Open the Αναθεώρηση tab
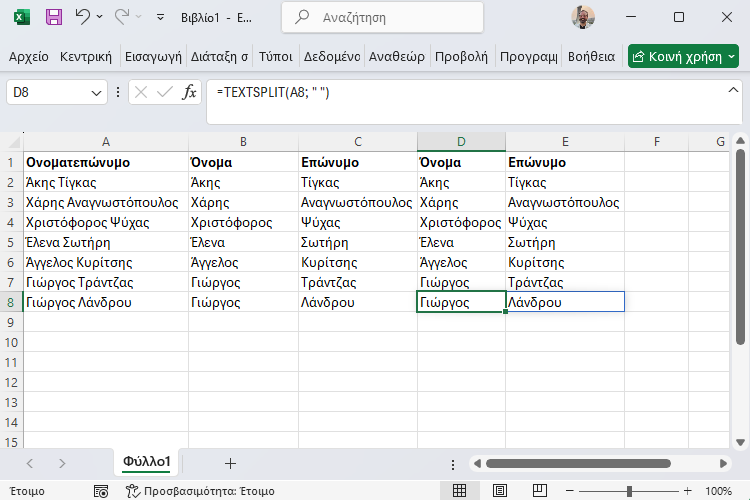 tap(397, 56)
